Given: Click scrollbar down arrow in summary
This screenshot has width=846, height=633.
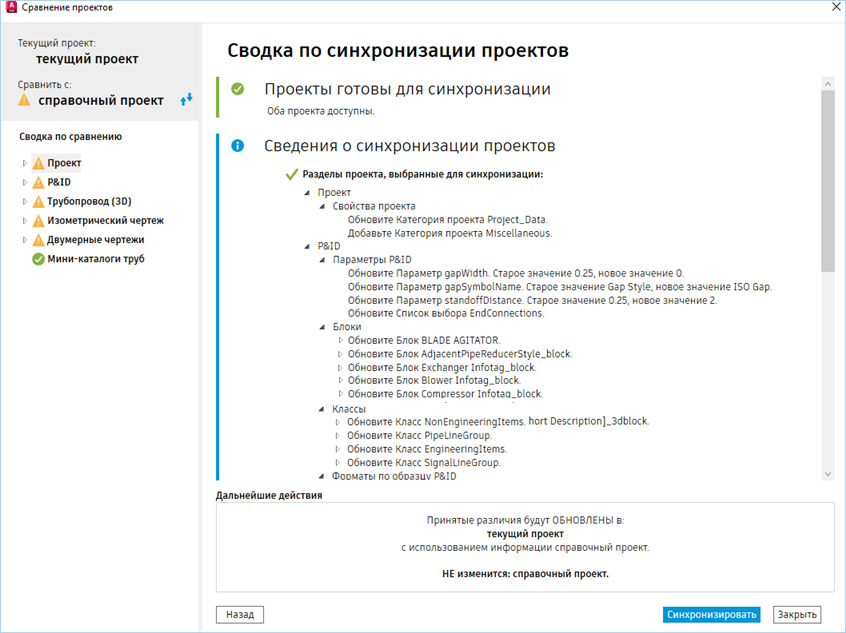Looking at the screenshot, I should coord(828,474).
